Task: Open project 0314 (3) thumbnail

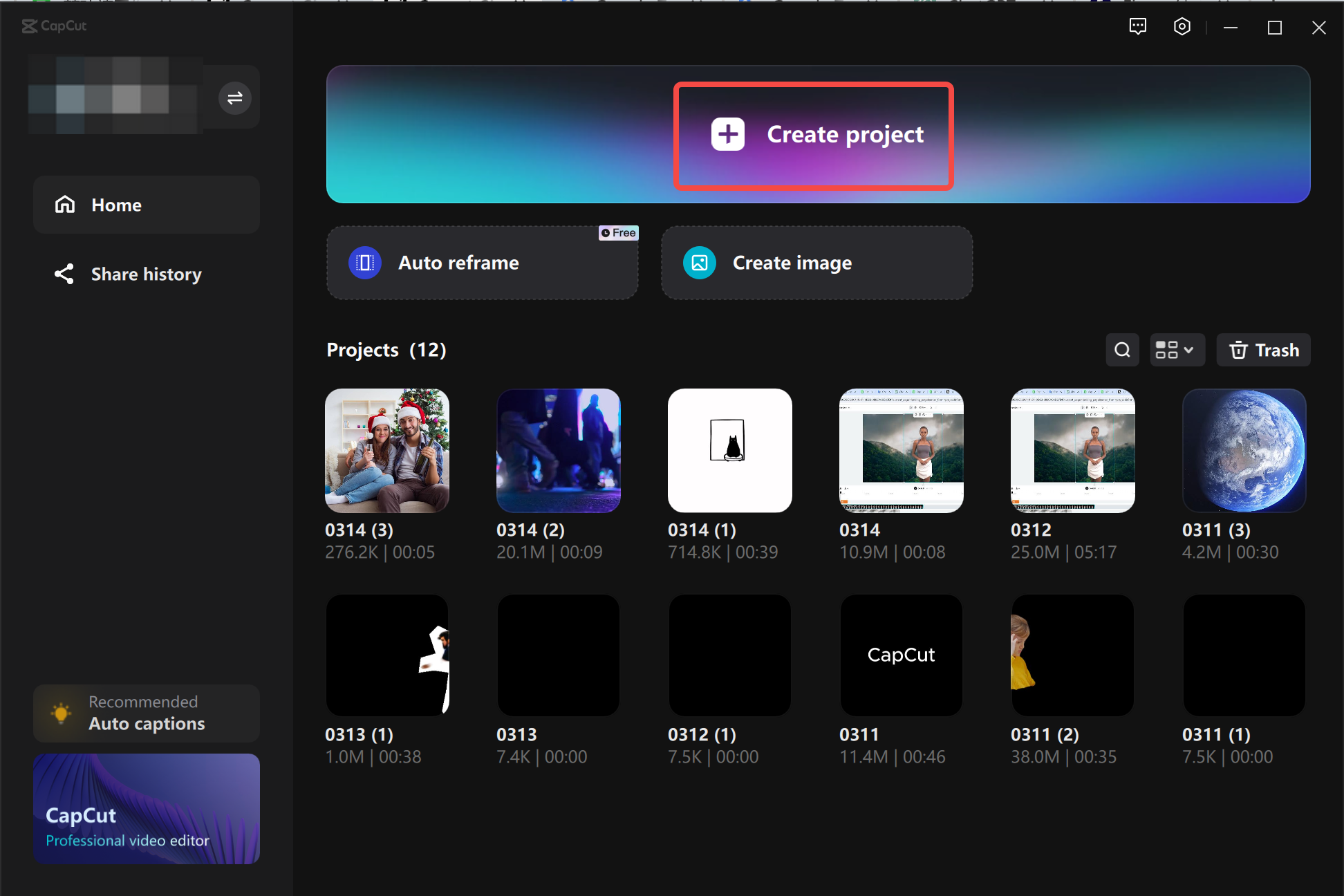Action: (386, 450)
